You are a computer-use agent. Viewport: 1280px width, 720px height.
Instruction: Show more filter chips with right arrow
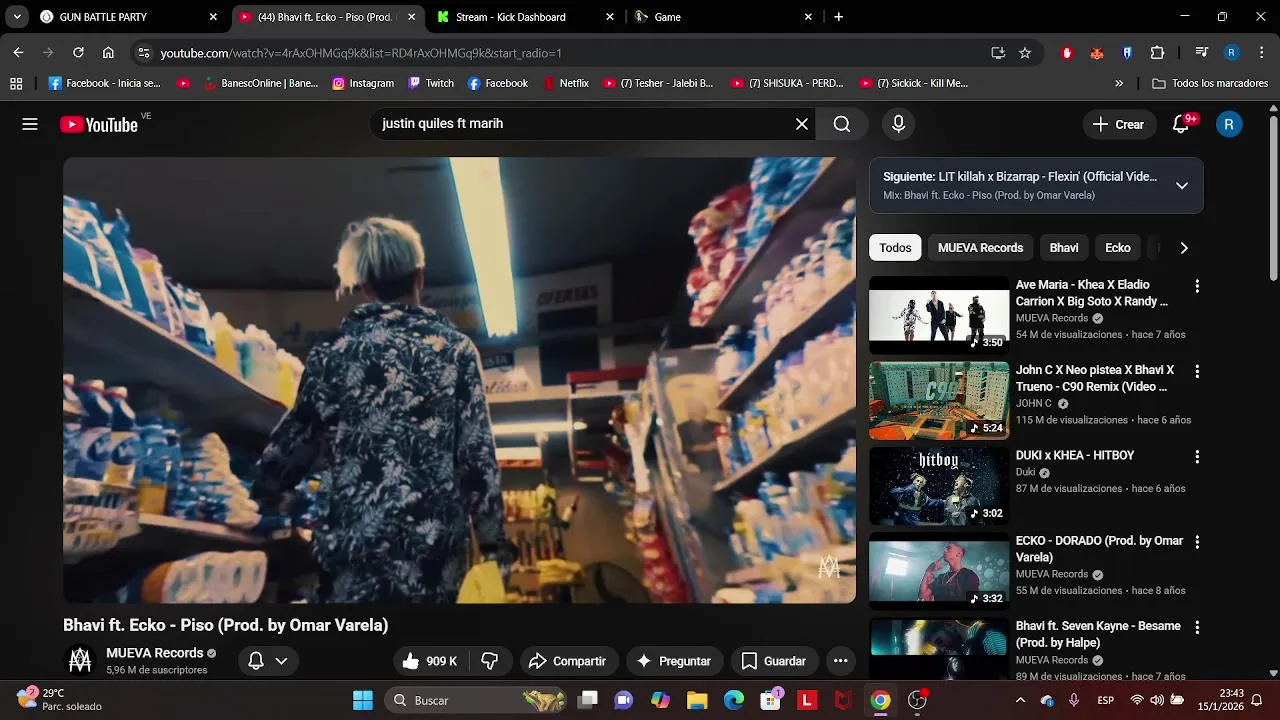(x=1184, y=248)
